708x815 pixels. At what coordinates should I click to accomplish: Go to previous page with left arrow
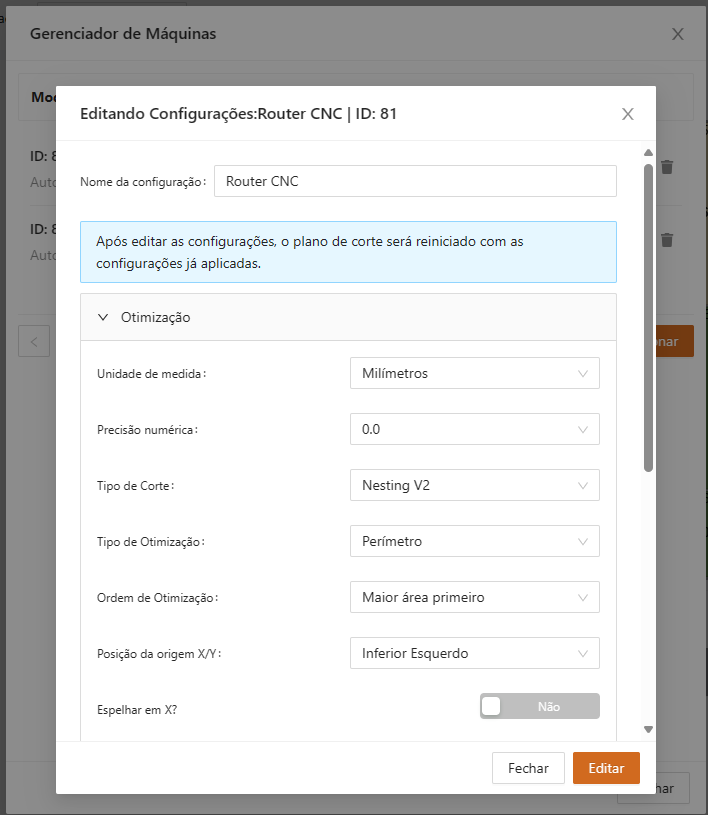34,341
